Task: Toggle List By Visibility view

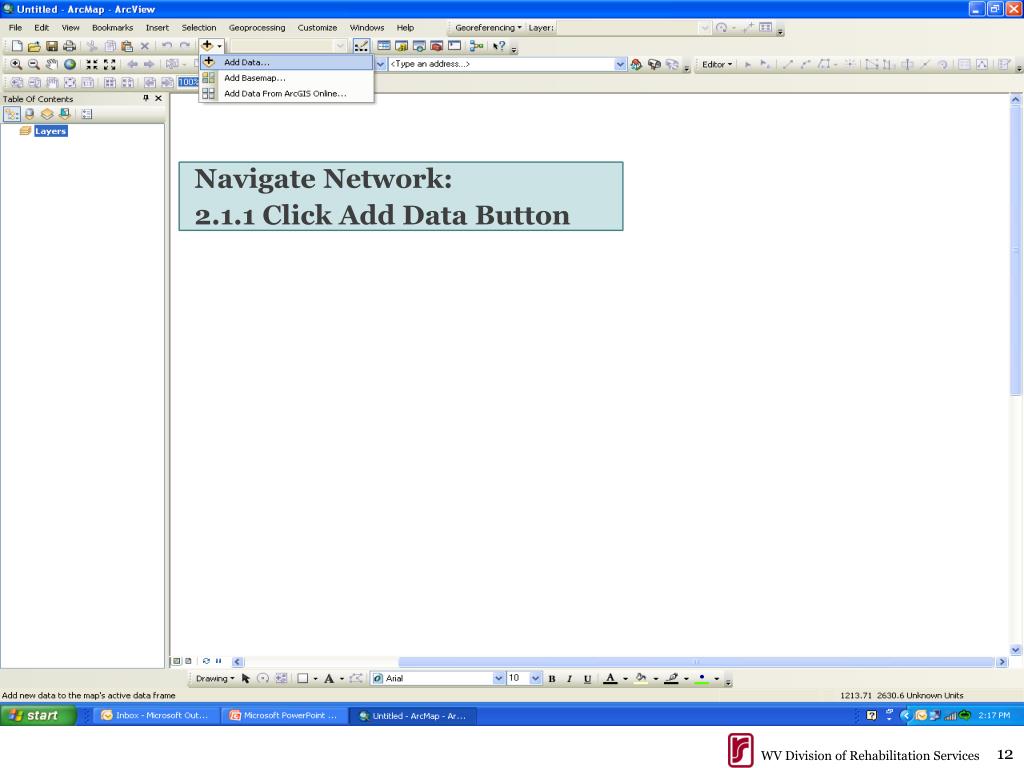Action: 47,114
